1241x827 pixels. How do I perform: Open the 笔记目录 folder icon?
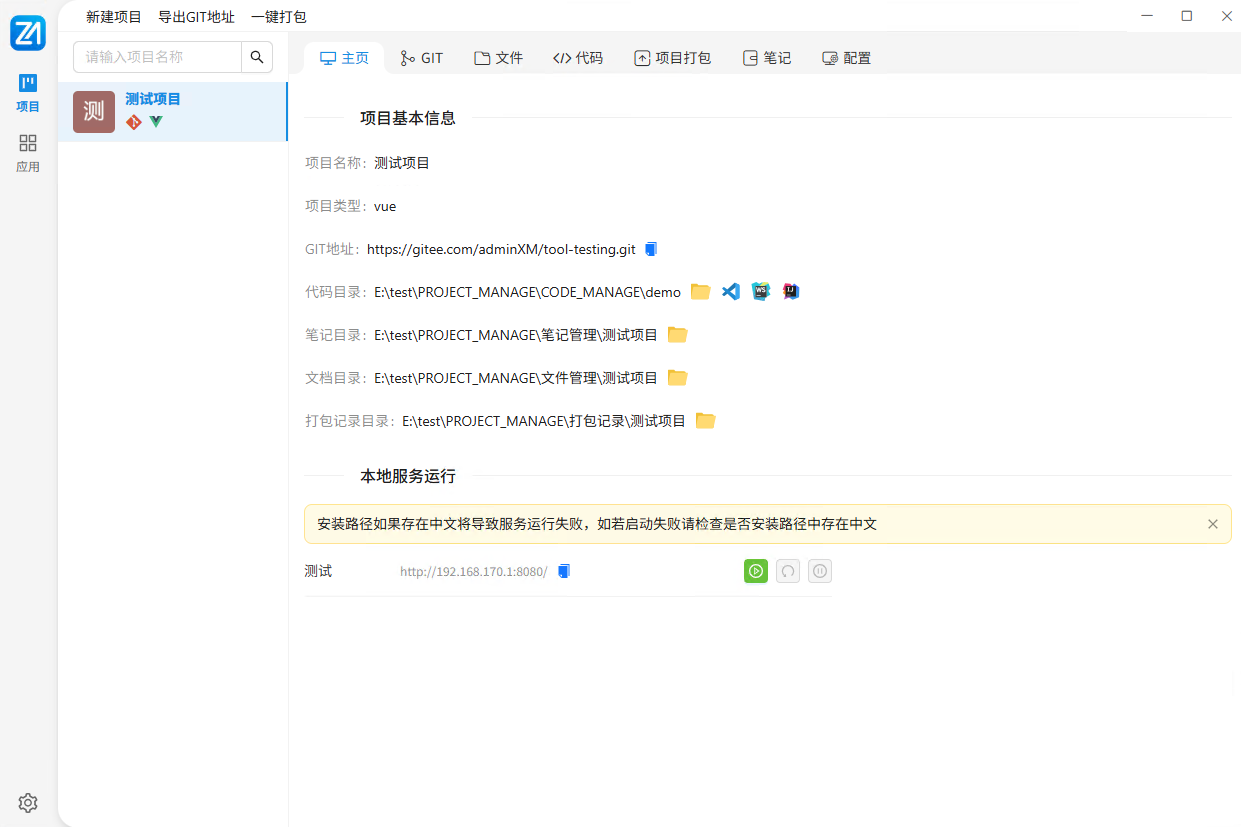(x=677, y=335)
